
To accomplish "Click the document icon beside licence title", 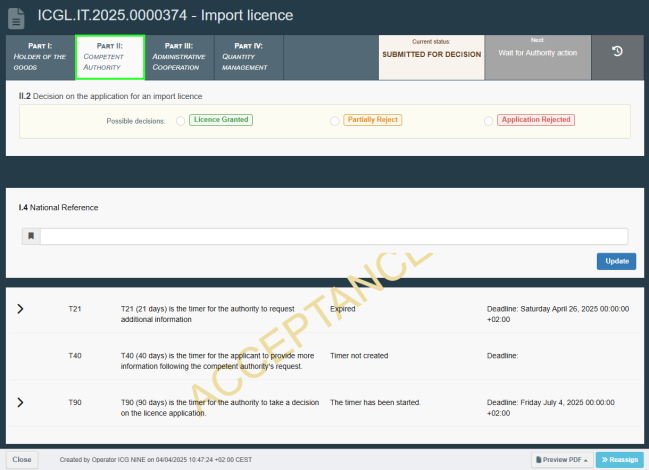I will (x=16, y=16).
